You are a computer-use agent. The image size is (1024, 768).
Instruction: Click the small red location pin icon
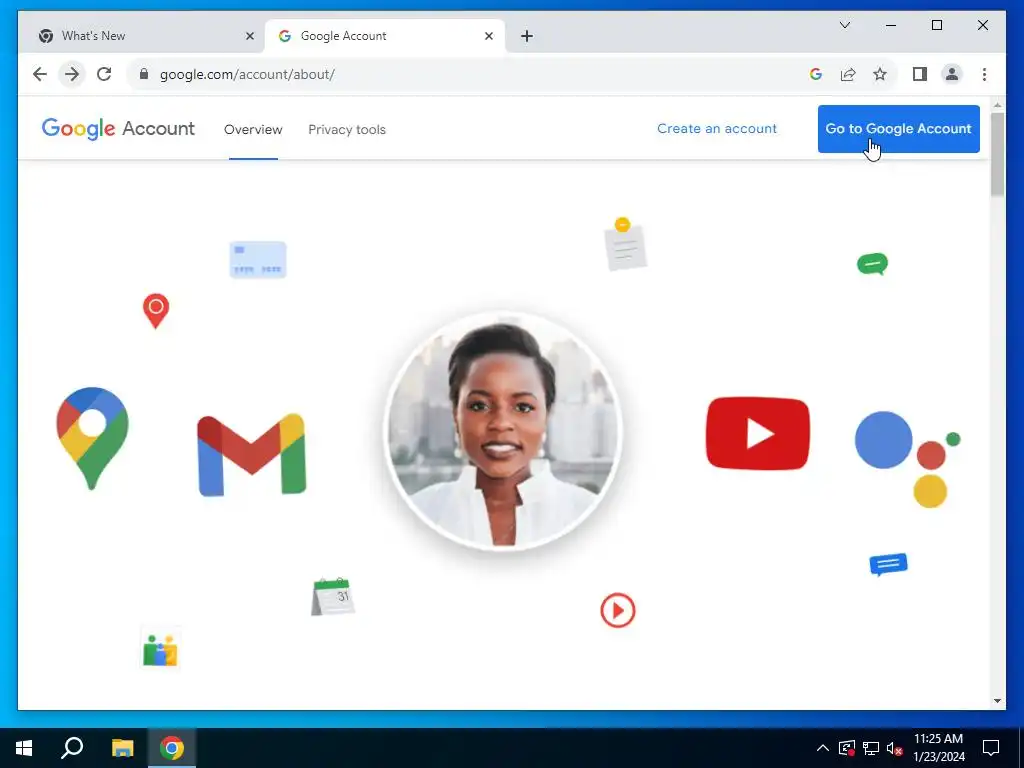(x=156, y=311)
